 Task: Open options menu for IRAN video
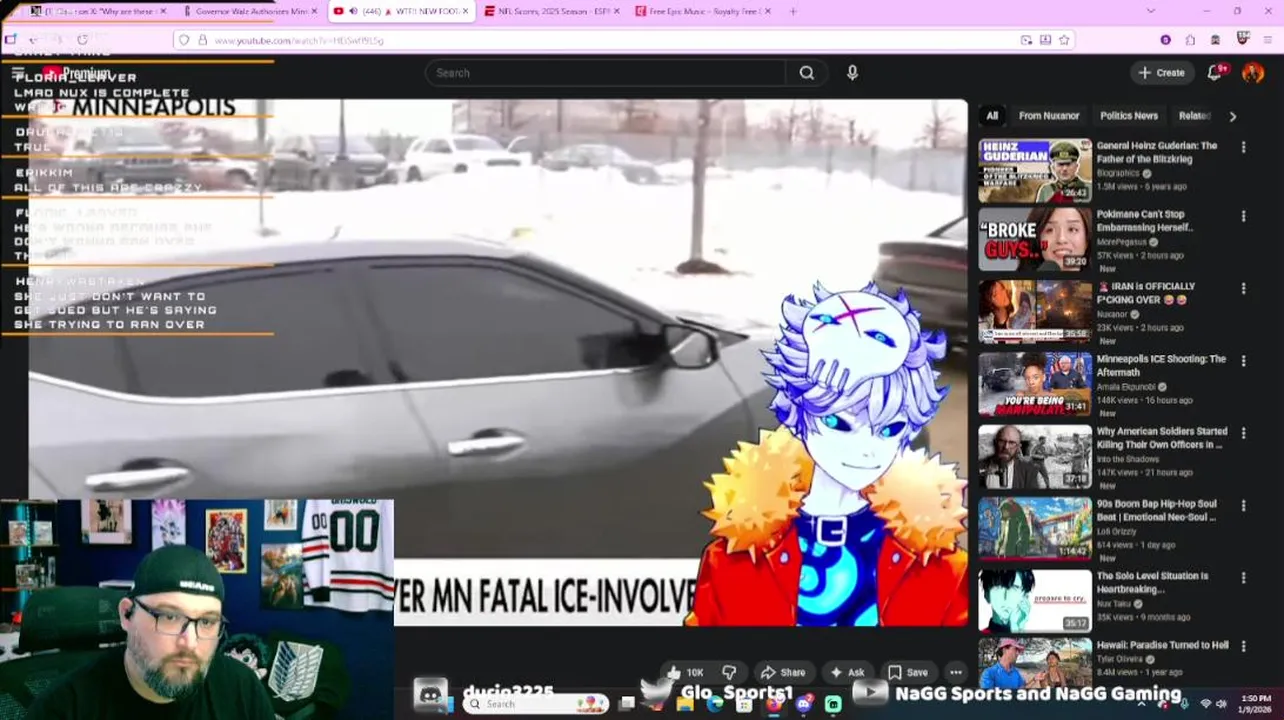point(1243,288)
